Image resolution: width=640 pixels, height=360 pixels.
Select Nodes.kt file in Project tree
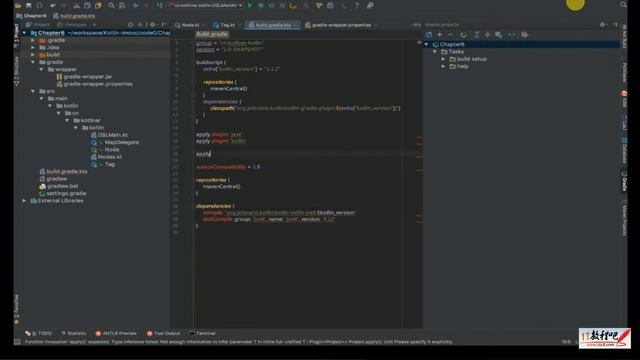coord(106,157)
